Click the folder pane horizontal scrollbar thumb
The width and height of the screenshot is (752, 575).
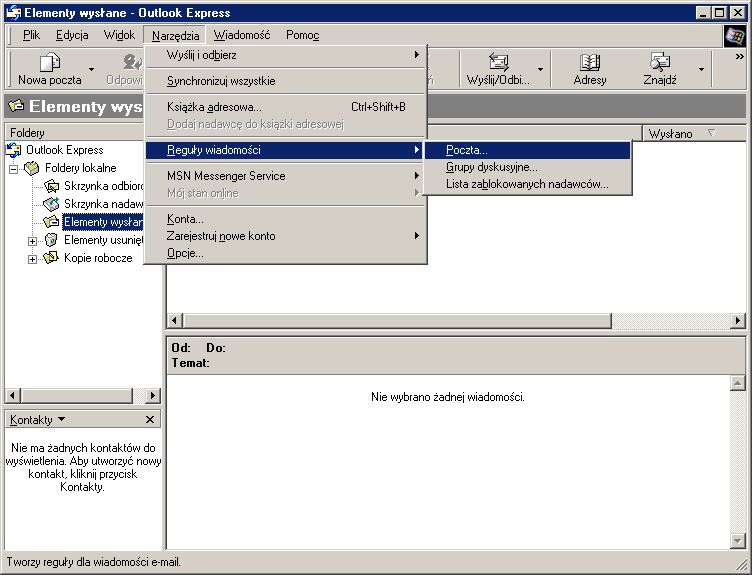pyautogui.click(x=77, y=396)
